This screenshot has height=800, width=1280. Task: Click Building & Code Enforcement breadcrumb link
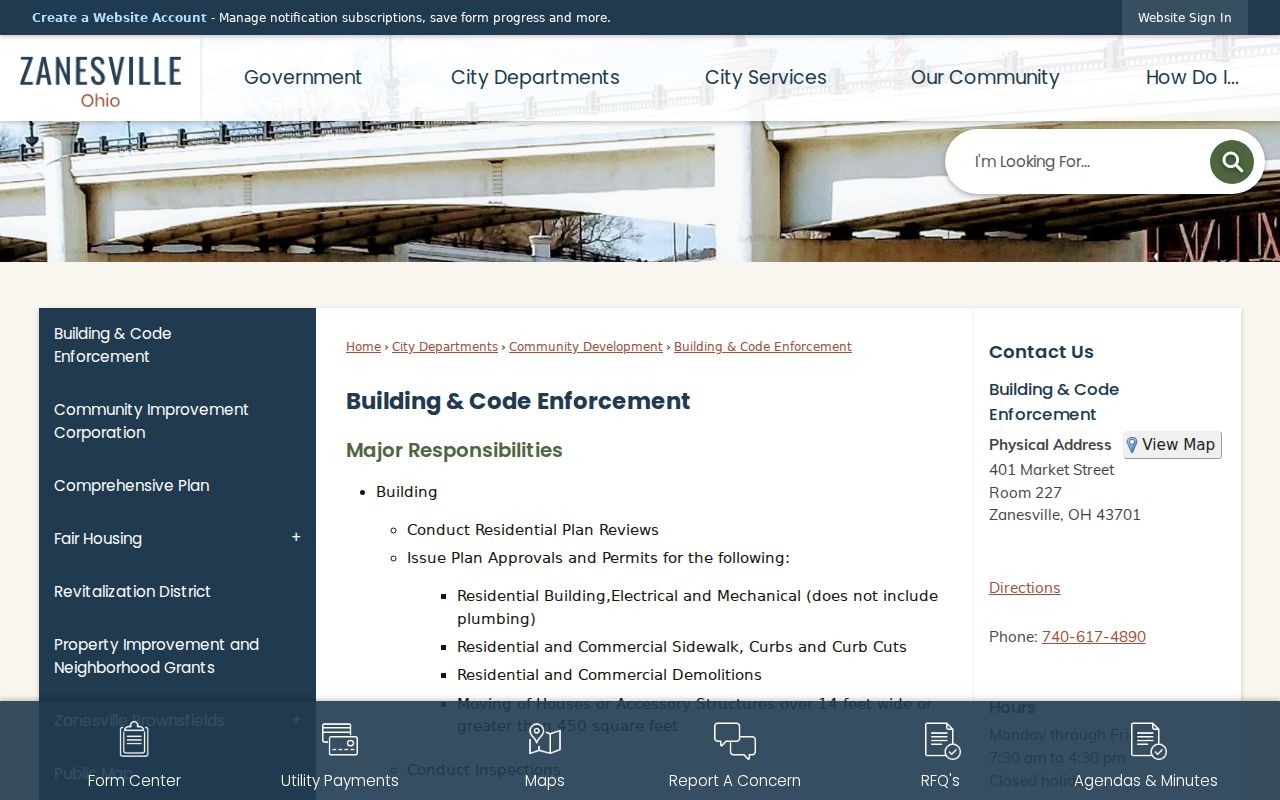pos(763,347)
